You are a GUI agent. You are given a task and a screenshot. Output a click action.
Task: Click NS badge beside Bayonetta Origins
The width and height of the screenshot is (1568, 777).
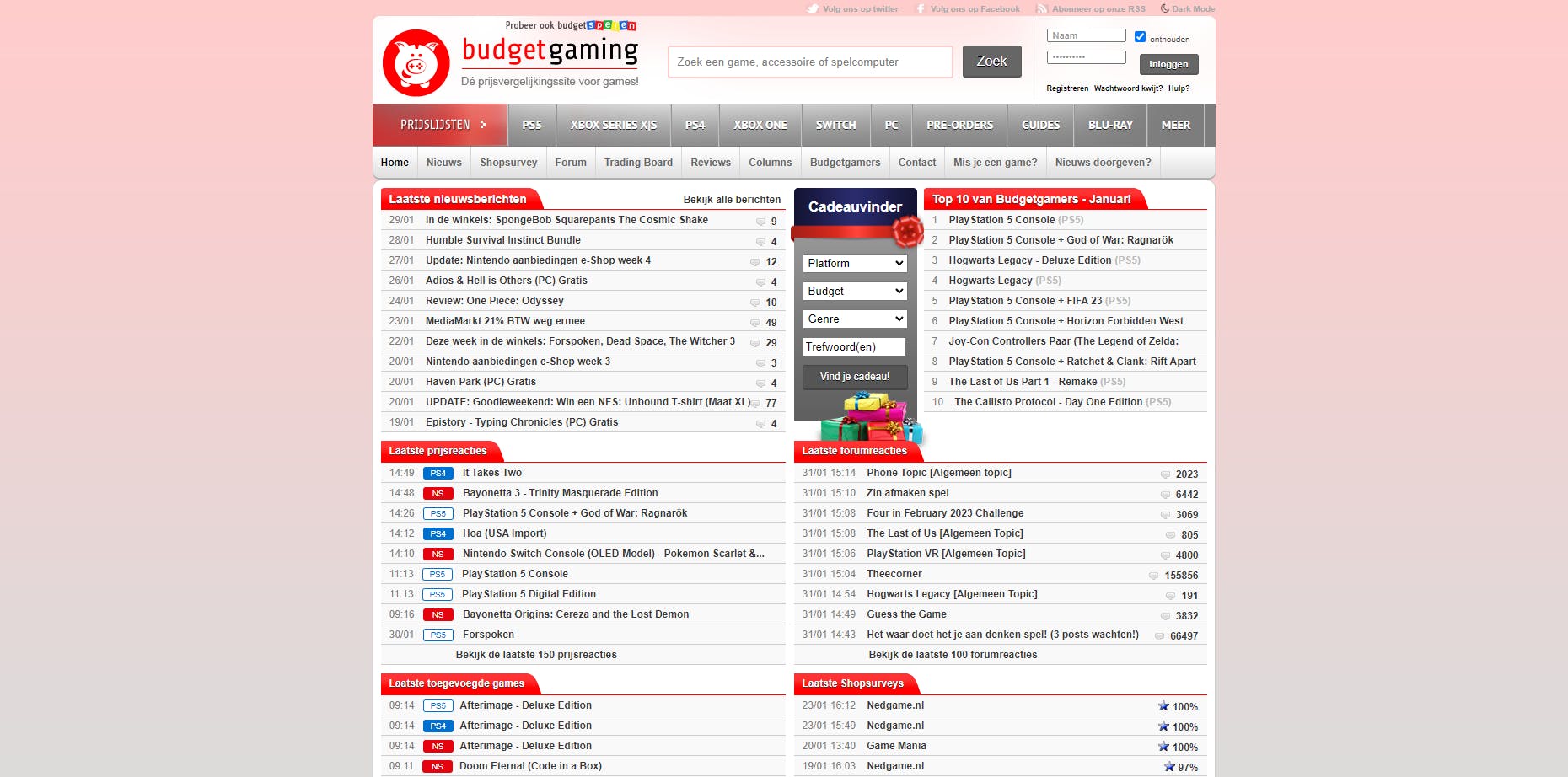pyautogui.click(x=438, y=615)
